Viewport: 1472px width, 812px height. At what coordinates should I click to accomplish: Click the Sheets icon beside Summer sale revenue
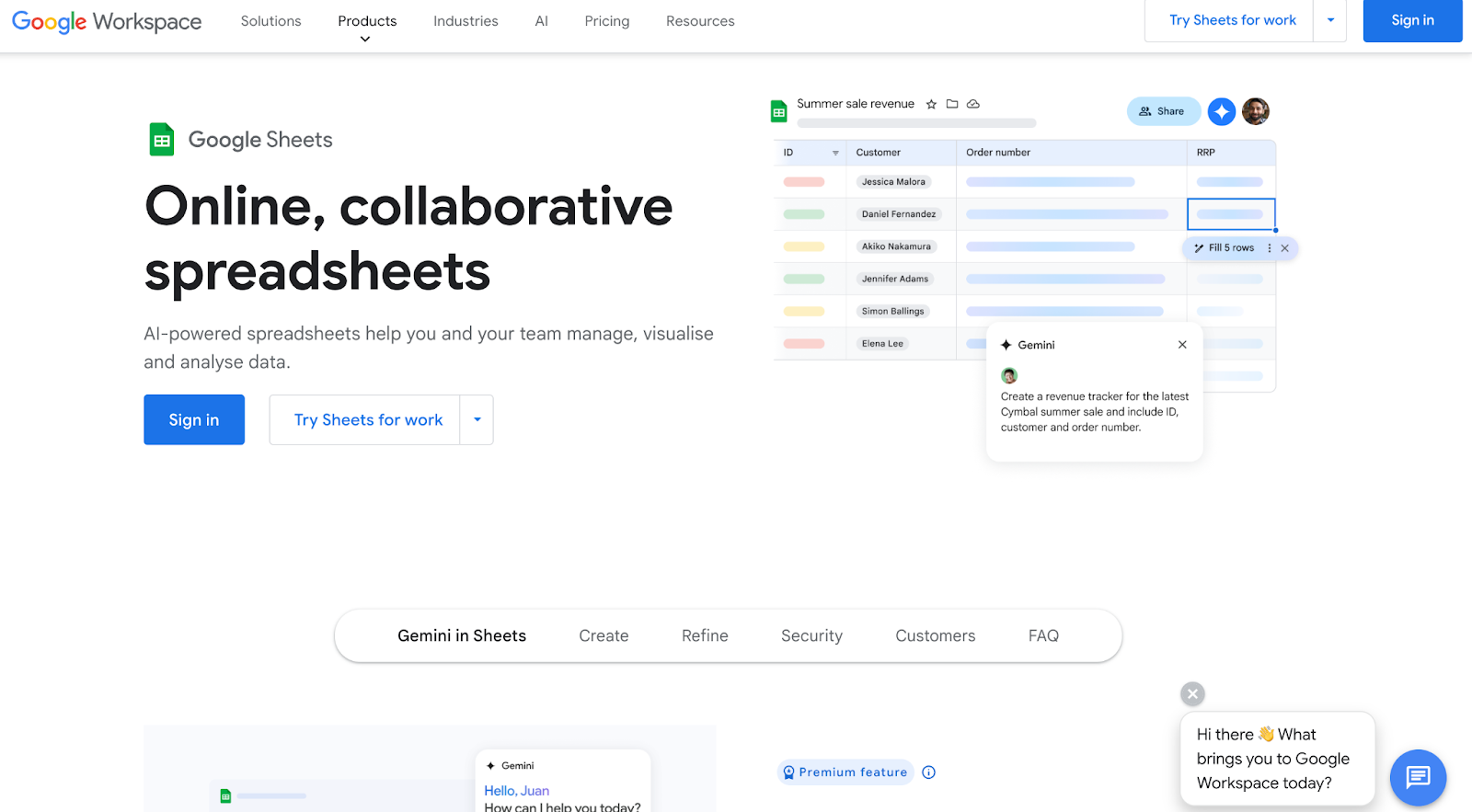(x=779, y=111)
